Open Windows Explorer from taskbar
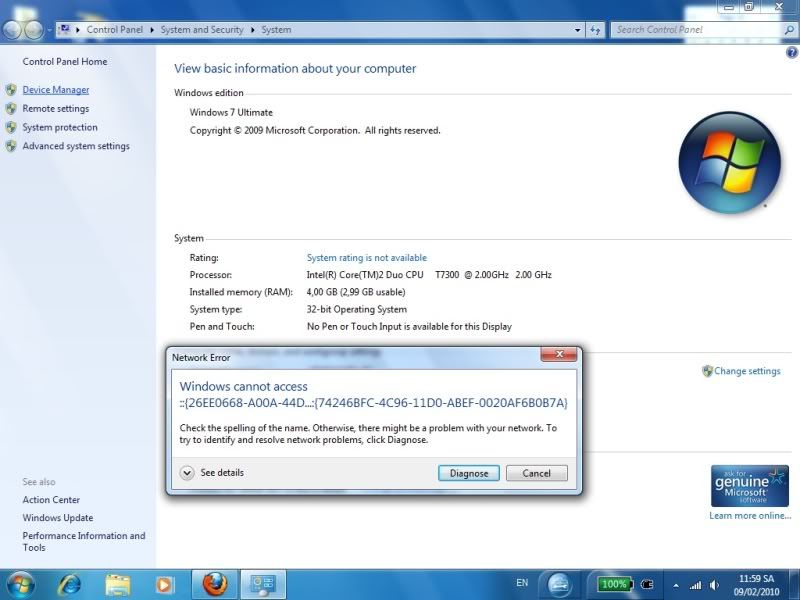800x600 pixels. coord(117,585)
